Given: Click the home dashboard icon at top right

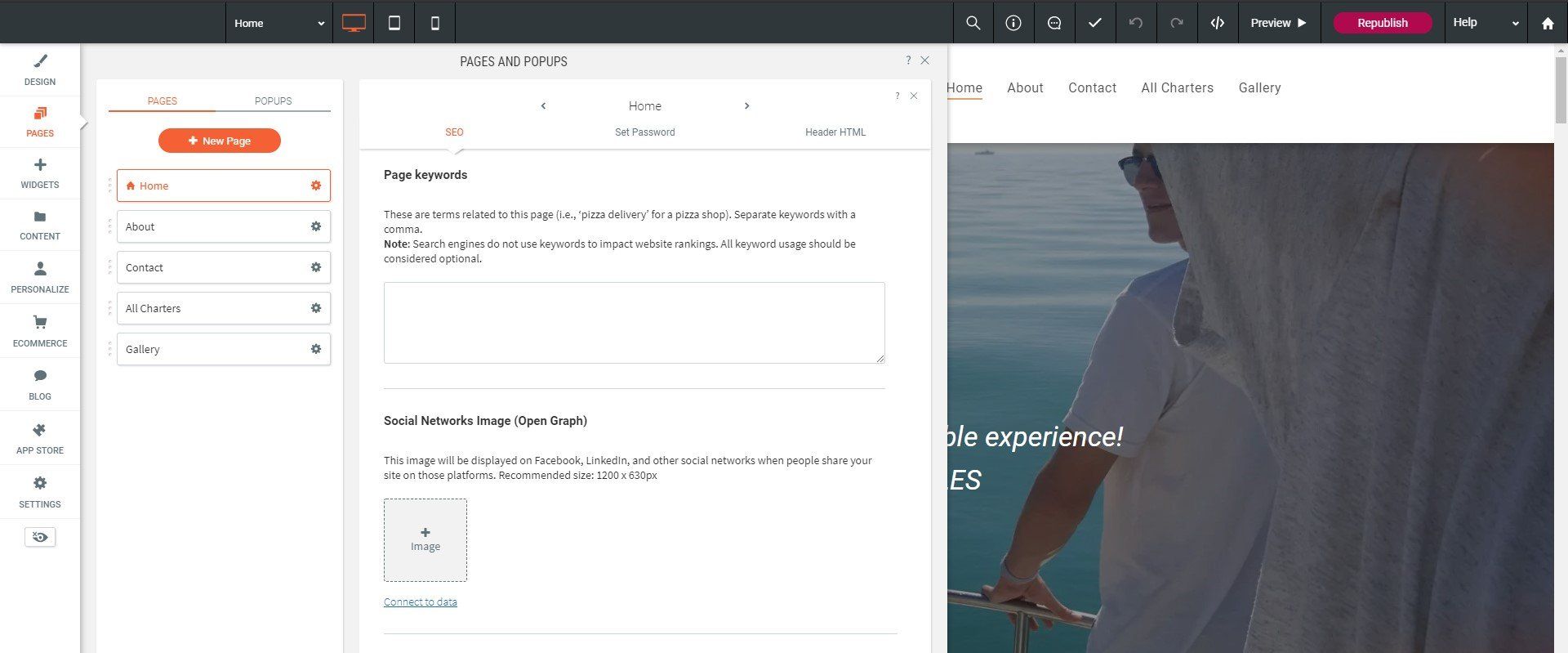Looking at the screenshot, I should click(1548, 23).
